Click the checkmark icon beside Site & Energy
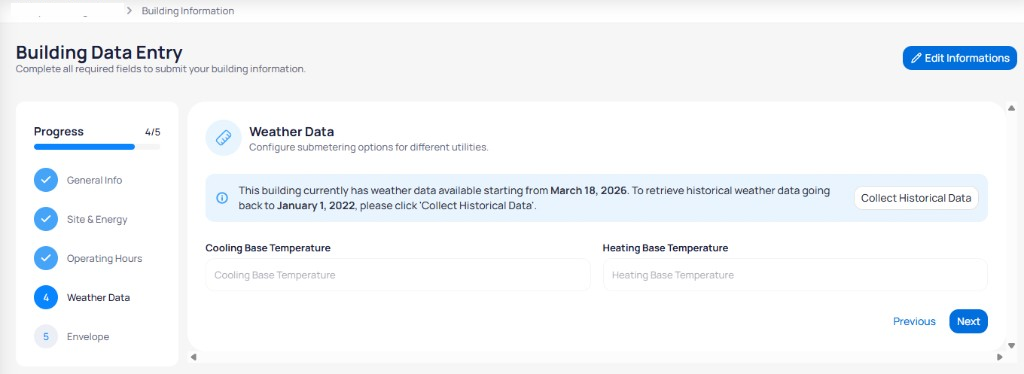Viewport: 1024px width, 374px height. 46,219
